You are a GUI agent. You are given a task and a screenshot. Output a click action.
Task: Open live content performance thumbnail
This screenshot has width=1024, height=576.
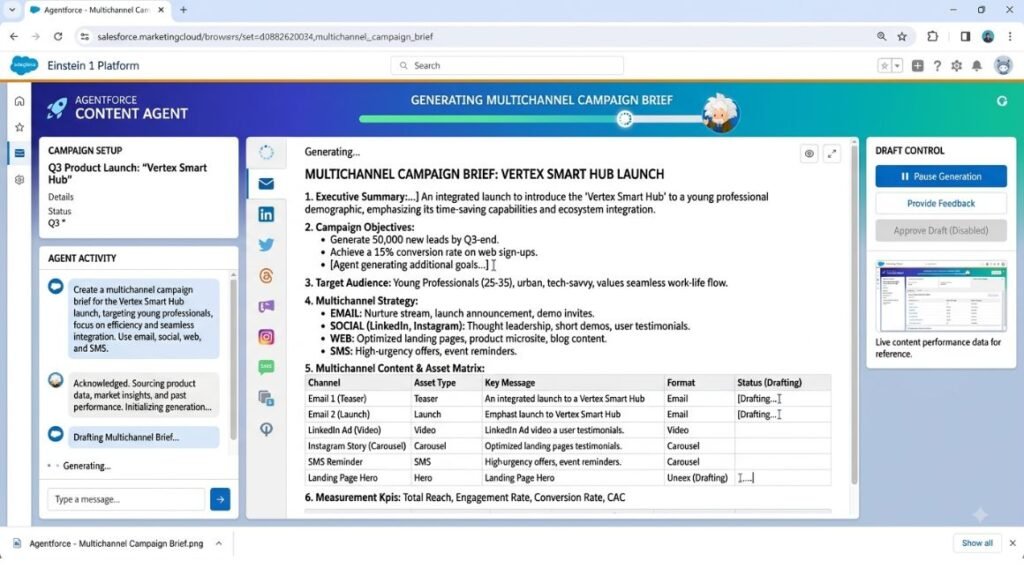tap(941, 296)
